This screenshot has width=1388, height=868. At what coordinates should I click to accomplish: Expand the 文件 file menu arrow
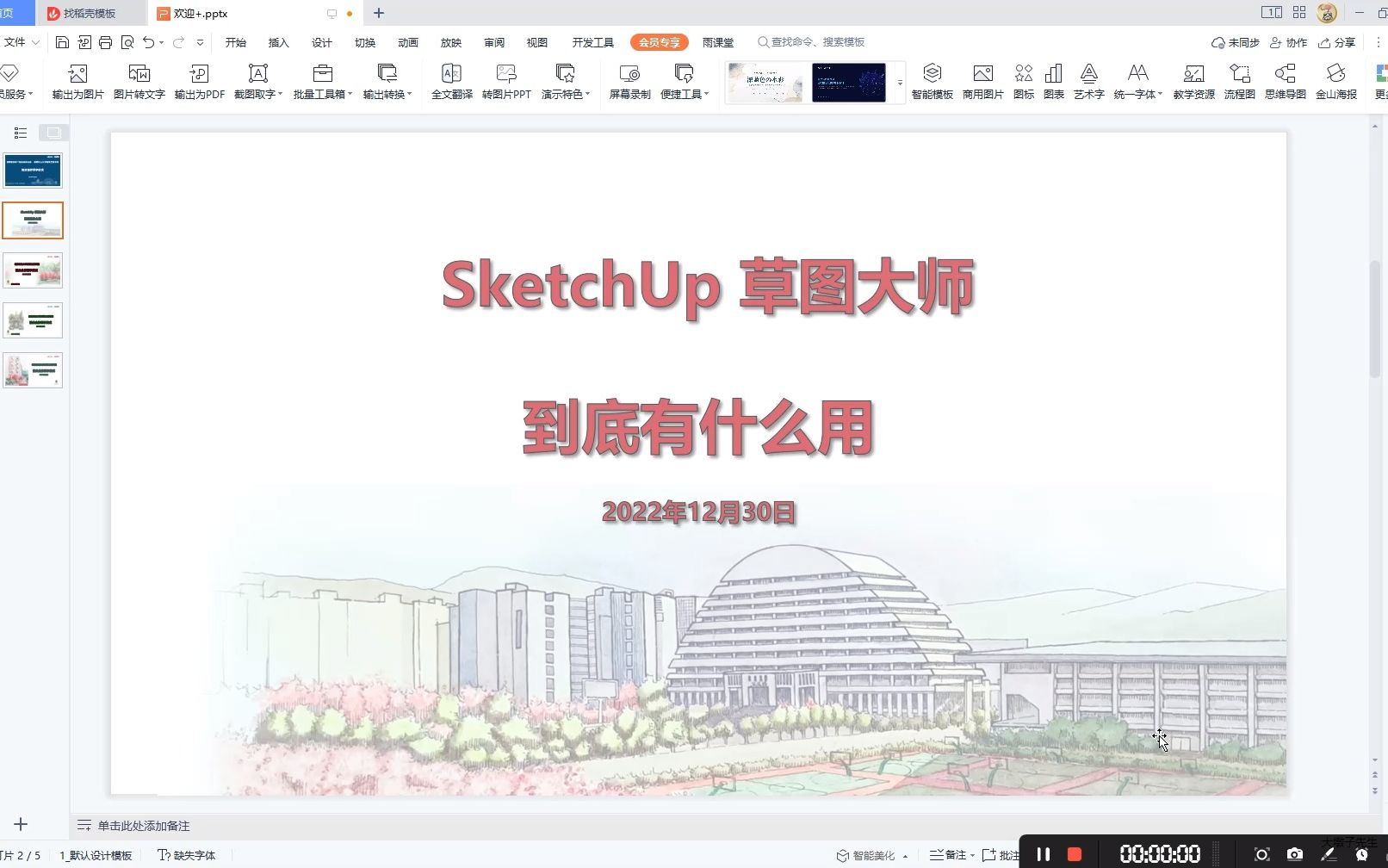pos(36,42)
